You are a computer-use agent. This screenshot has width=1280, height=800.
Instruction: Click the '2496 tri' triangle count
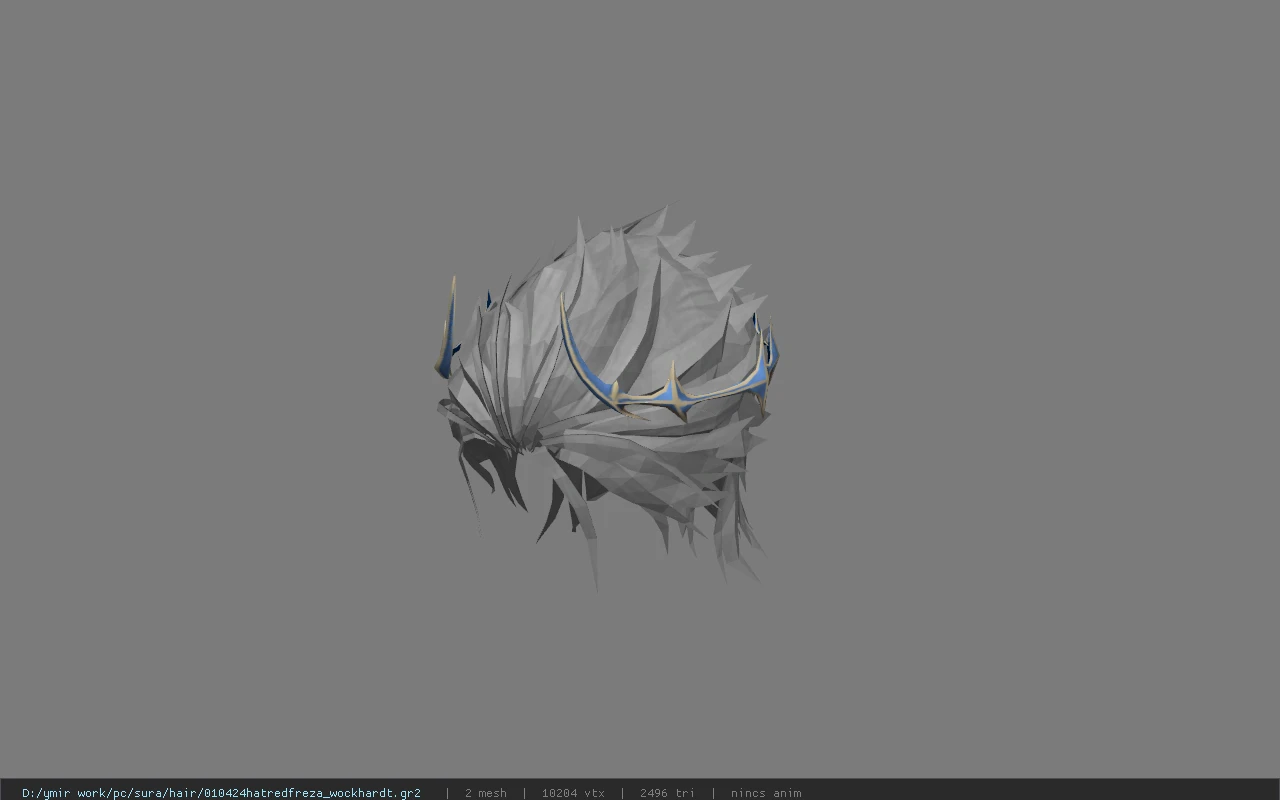pos(667,793)
